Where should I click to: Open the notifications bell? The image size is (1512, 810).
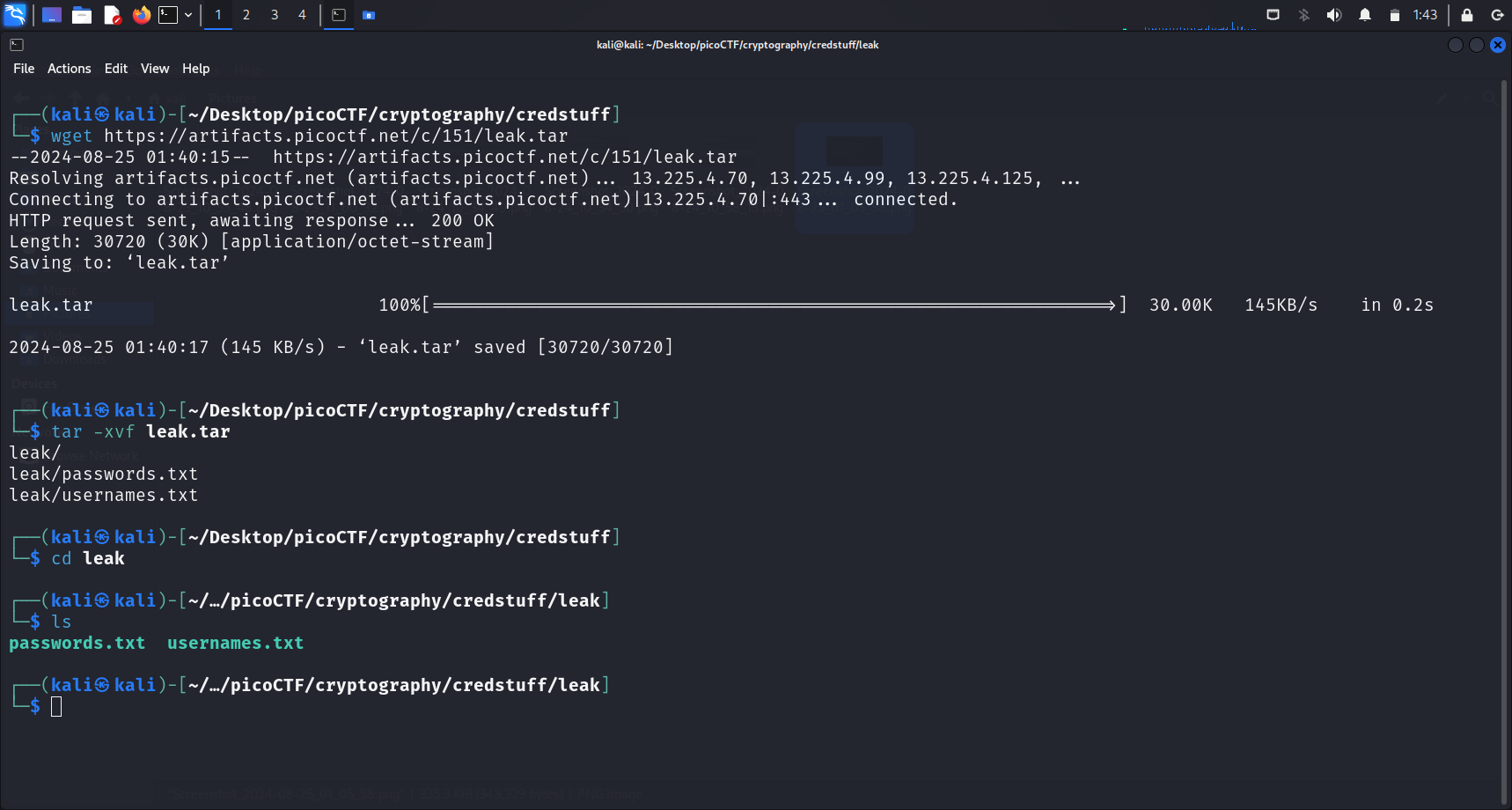click(x=1365, y=15)
